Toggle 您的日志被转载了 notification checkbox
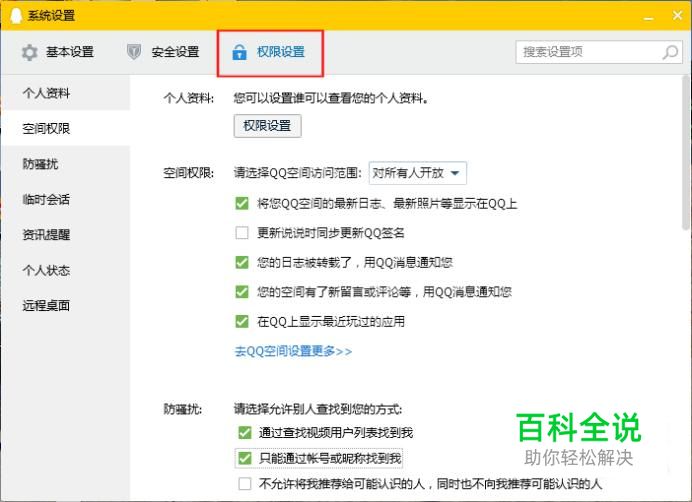 coord(242,262)
